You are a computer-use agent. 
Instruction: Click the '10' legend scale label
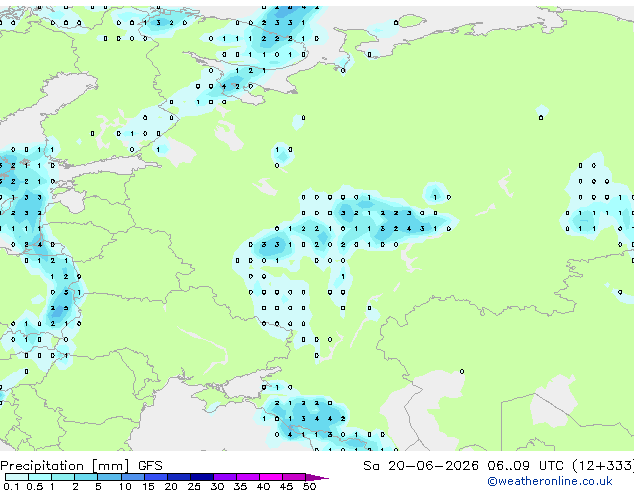pos(125,486)
